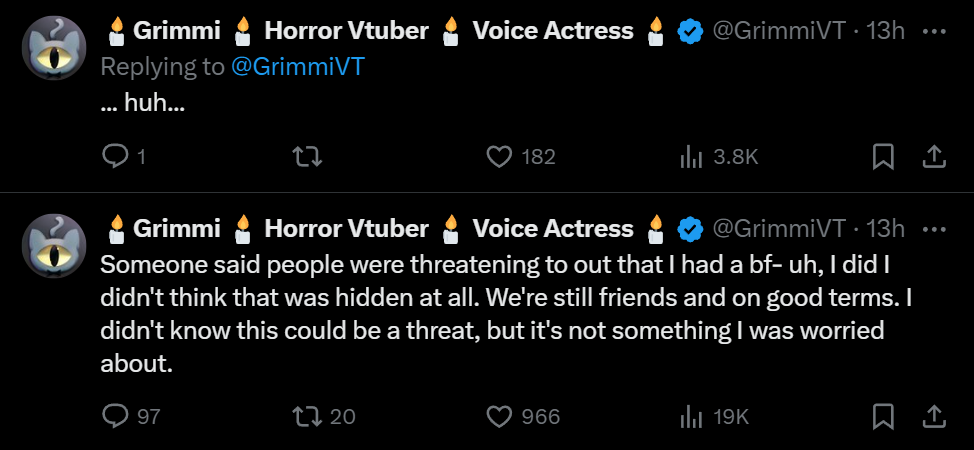This screenshot has width=974, height=450.
Task: Share the tweet about having a bf
Action: tap(934, 416)
